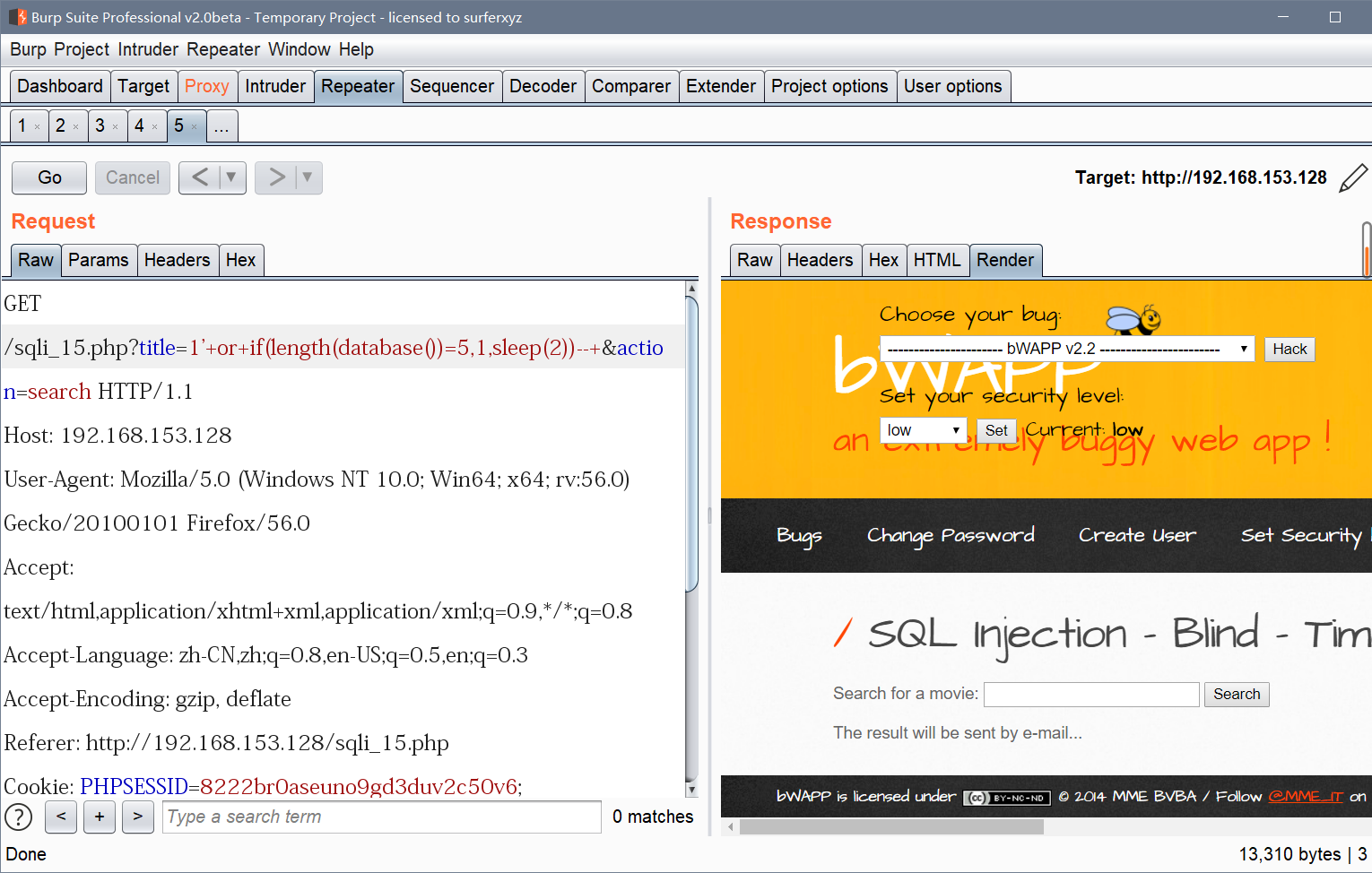Show request Headers view

tap(178, 260)
